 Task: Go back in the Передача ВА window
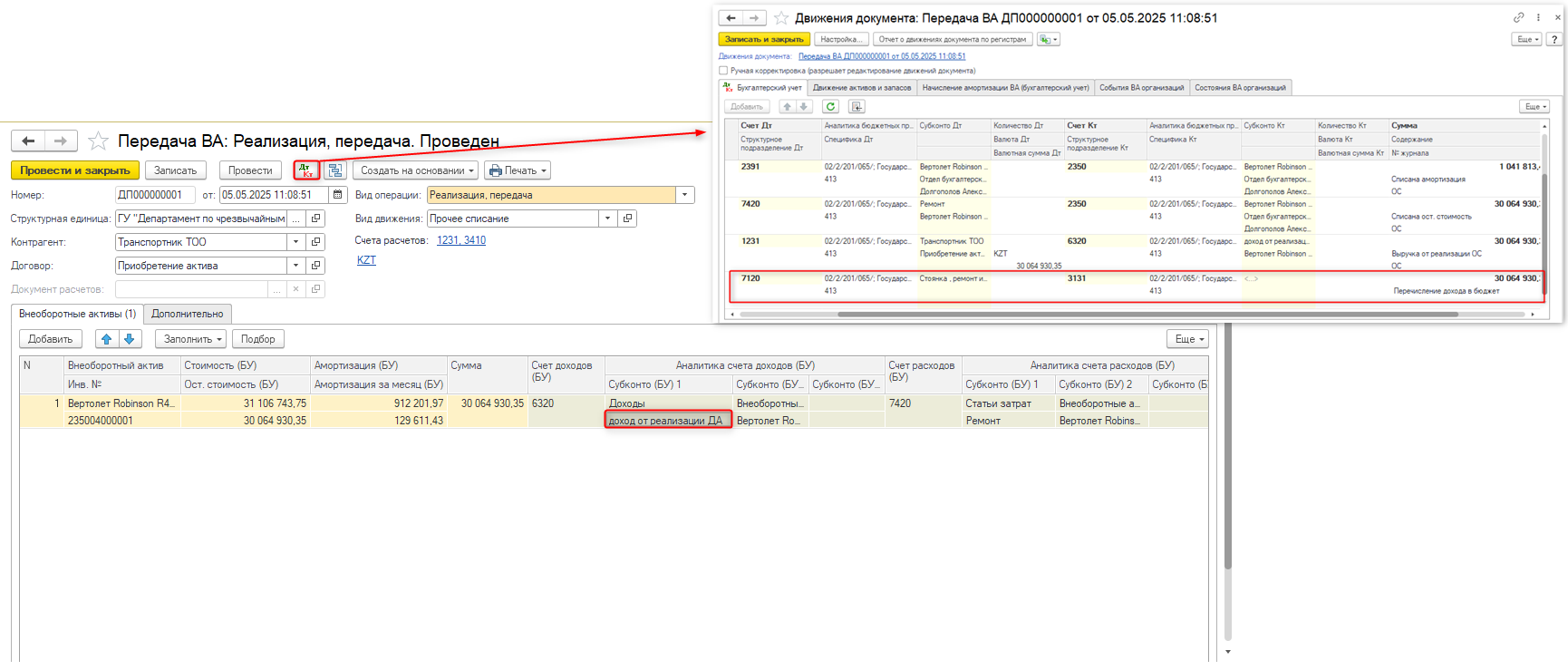[x=28, y=141]
